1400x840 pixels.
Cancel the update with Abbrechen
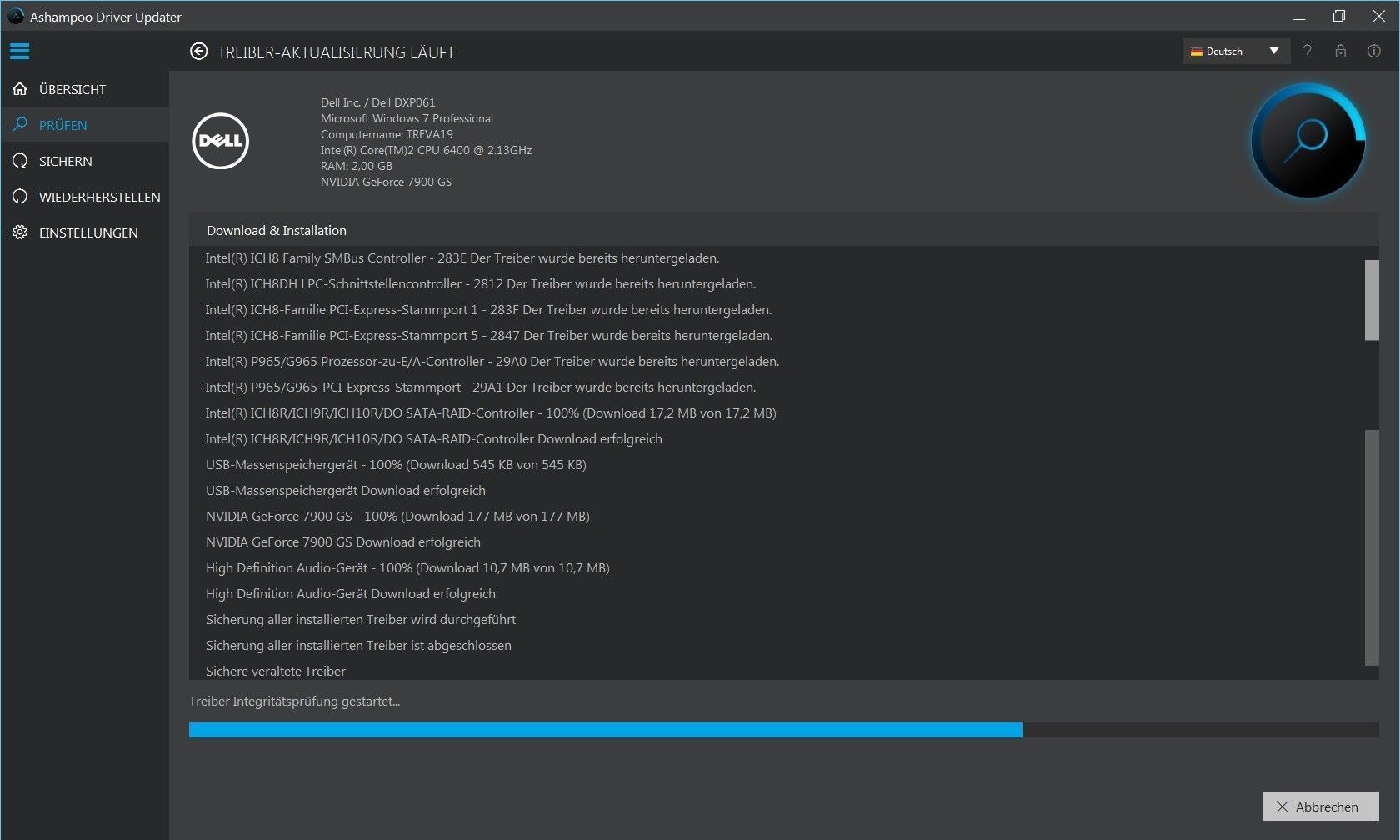(x=1321, y=807)
